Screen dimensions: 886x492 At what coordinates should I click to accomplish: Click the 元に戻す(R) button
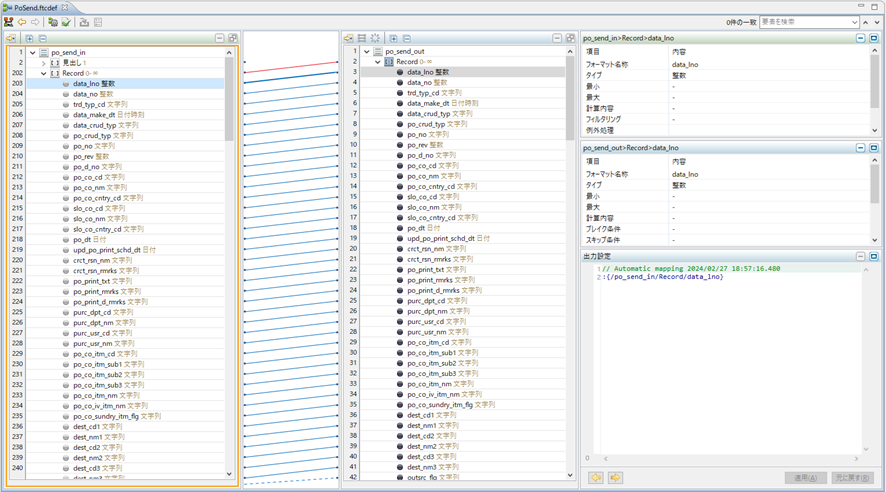coord(852,478)
